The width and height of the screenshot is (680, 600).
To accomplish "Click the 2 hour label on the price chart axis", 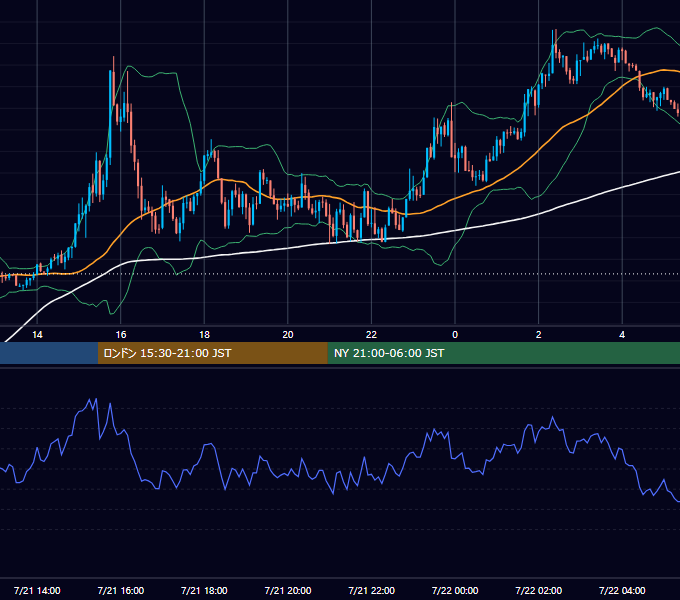I will 539,335.
